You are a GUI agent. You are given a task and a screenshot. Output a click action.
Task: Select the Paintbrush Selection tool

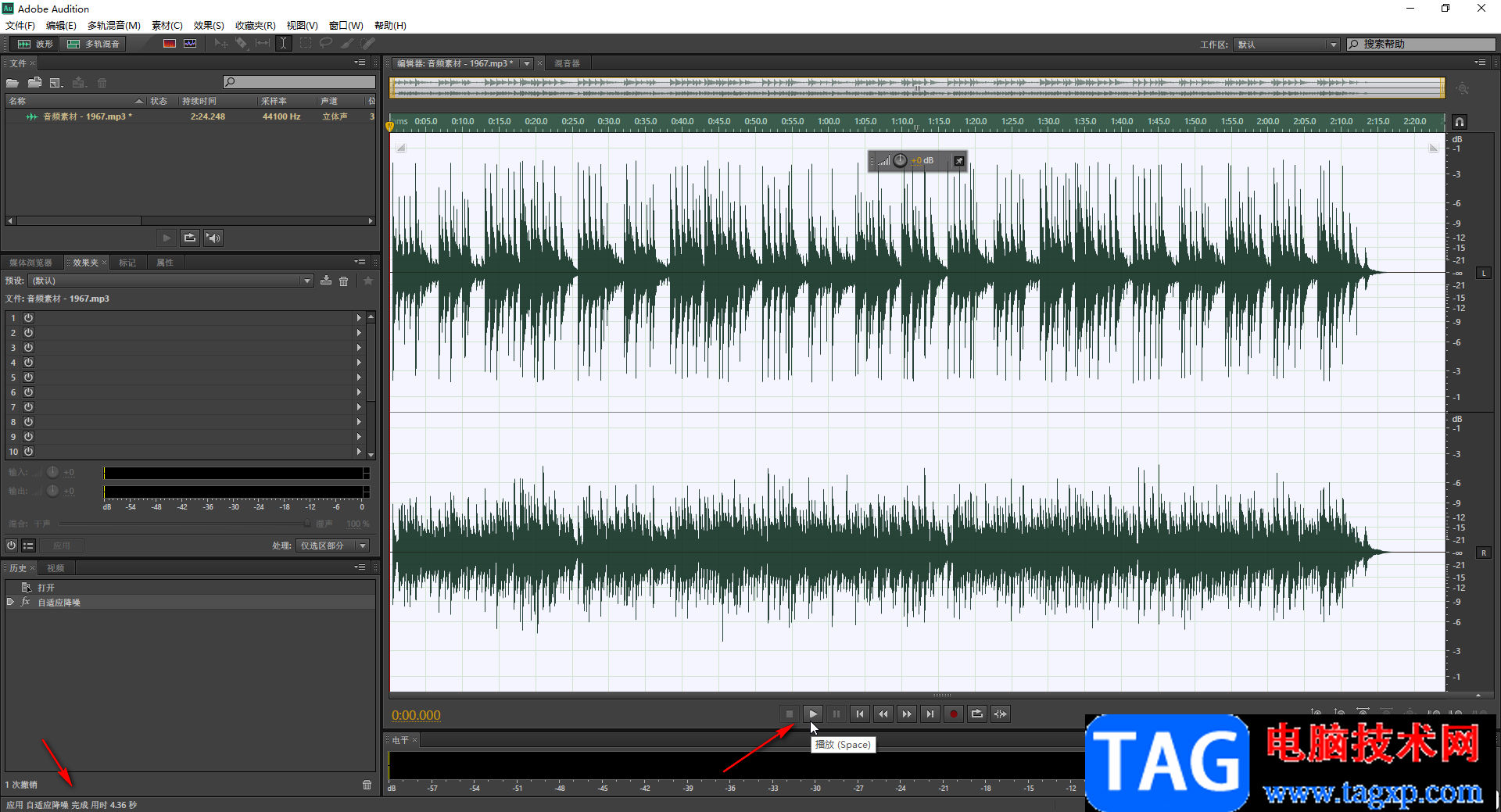347,44
